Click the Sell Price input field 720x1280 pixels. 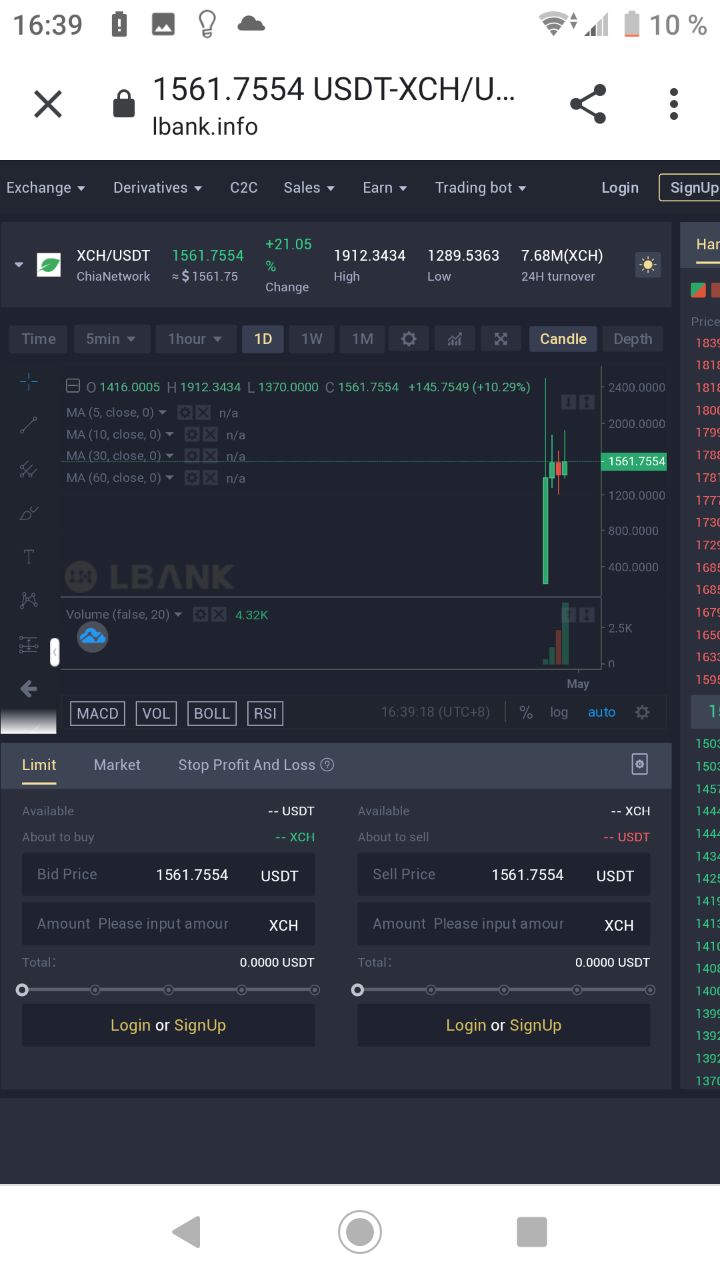tap(504, 874)
